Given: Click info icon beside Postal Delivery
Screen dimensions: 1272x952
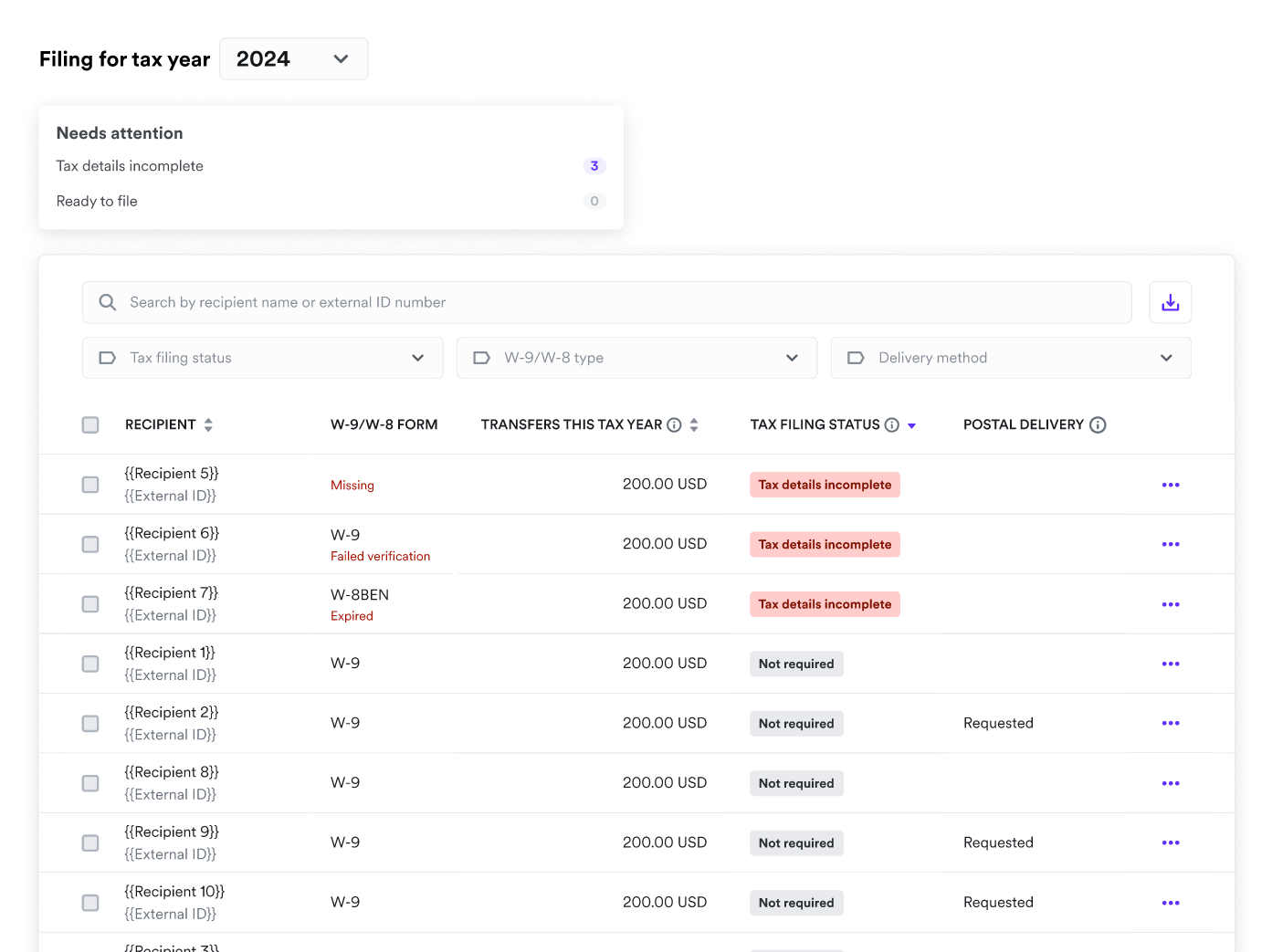Looking at the screenshot, I should click(1098, 424).
